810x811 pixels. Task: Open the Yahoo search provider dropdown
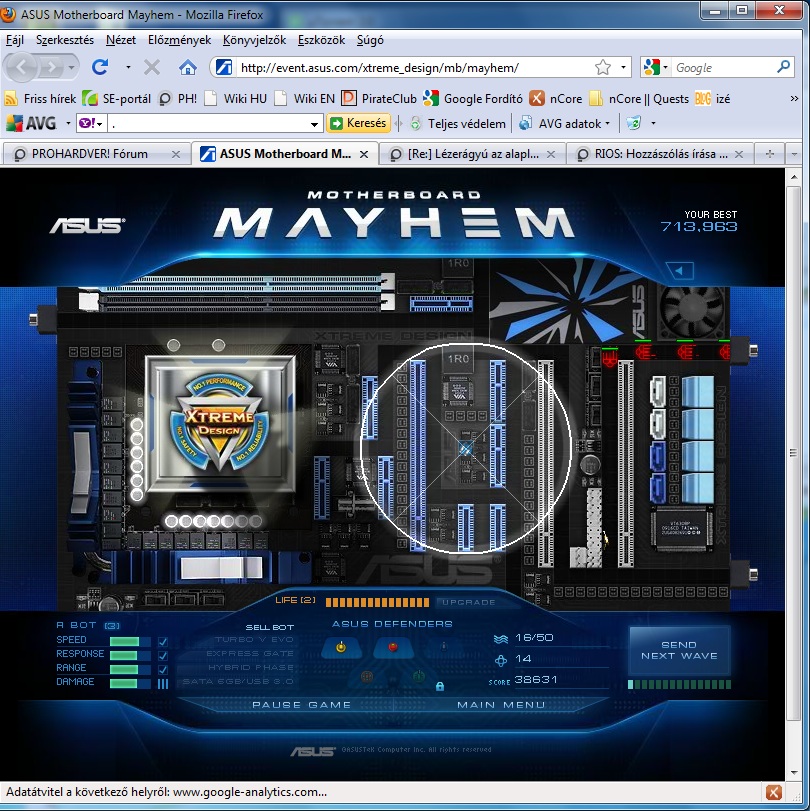[x=92, y=123]
